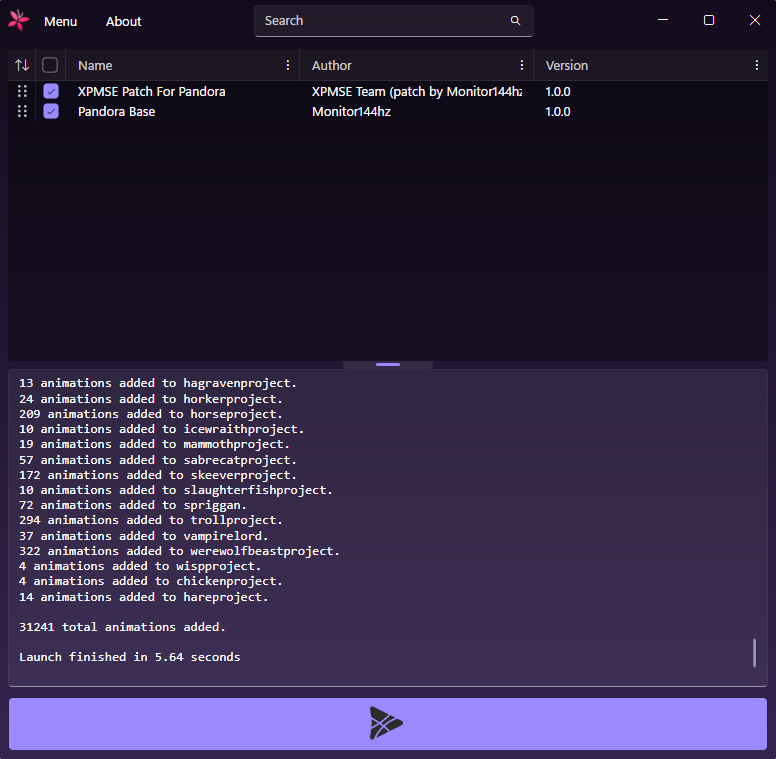The image size is (776, 759).
Task: Click the skeeverproject log line
Action: pyautogui.click(x=158, y=475)
